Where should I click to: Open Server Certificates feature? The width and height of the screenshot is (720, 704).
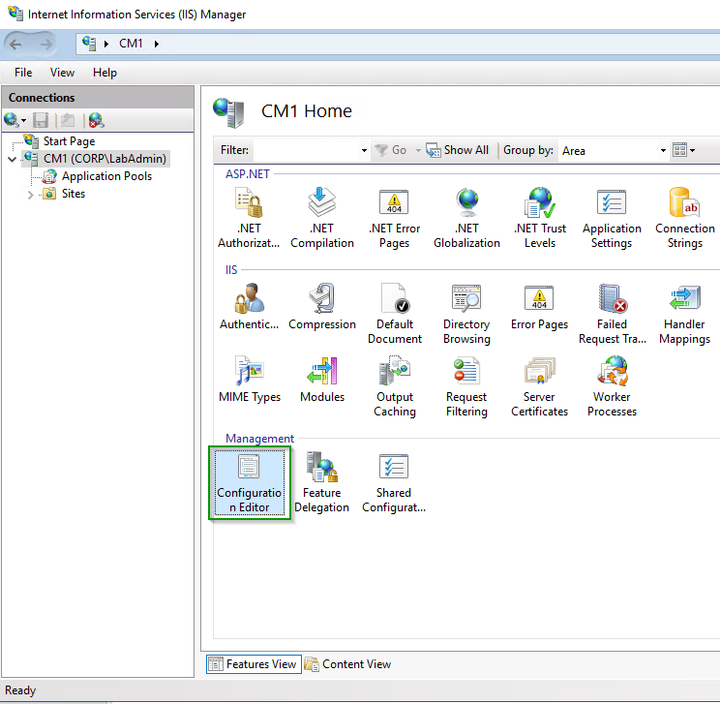[540, 386]
